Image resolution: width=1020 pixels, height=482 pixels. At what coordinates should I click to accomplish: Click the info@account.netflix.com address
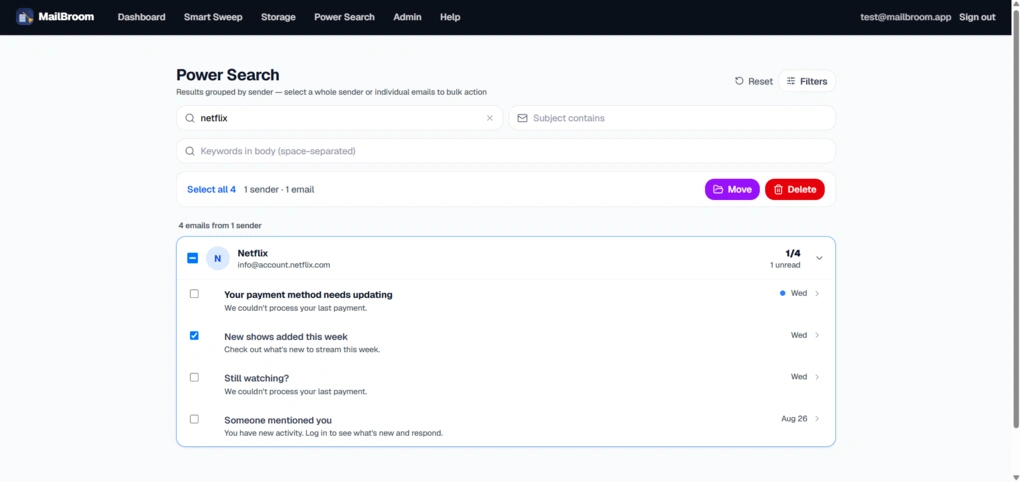coord(284,265)
